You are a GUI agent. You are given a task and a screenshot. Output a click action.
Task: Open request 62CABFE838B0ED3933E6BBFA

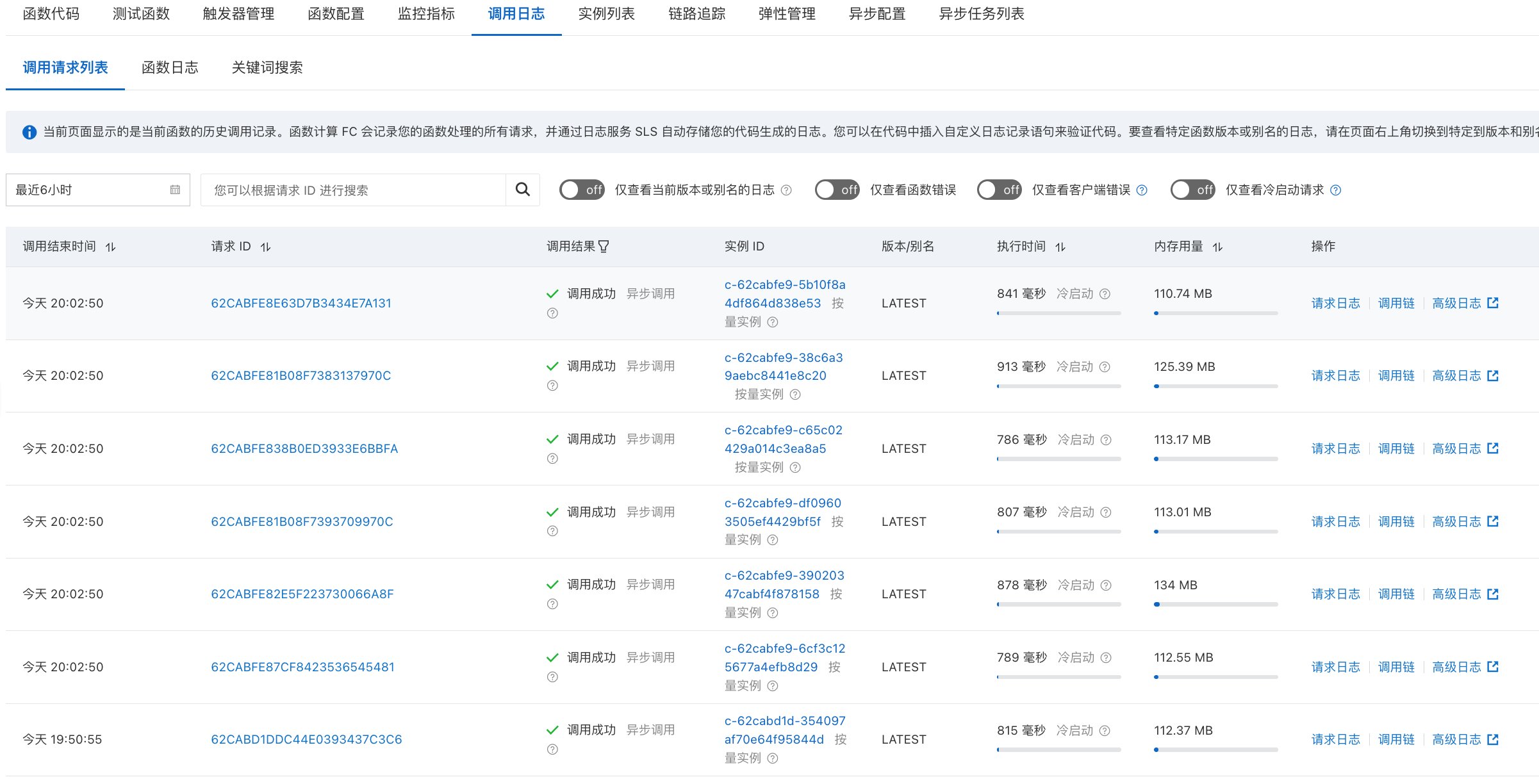point(304,448)
